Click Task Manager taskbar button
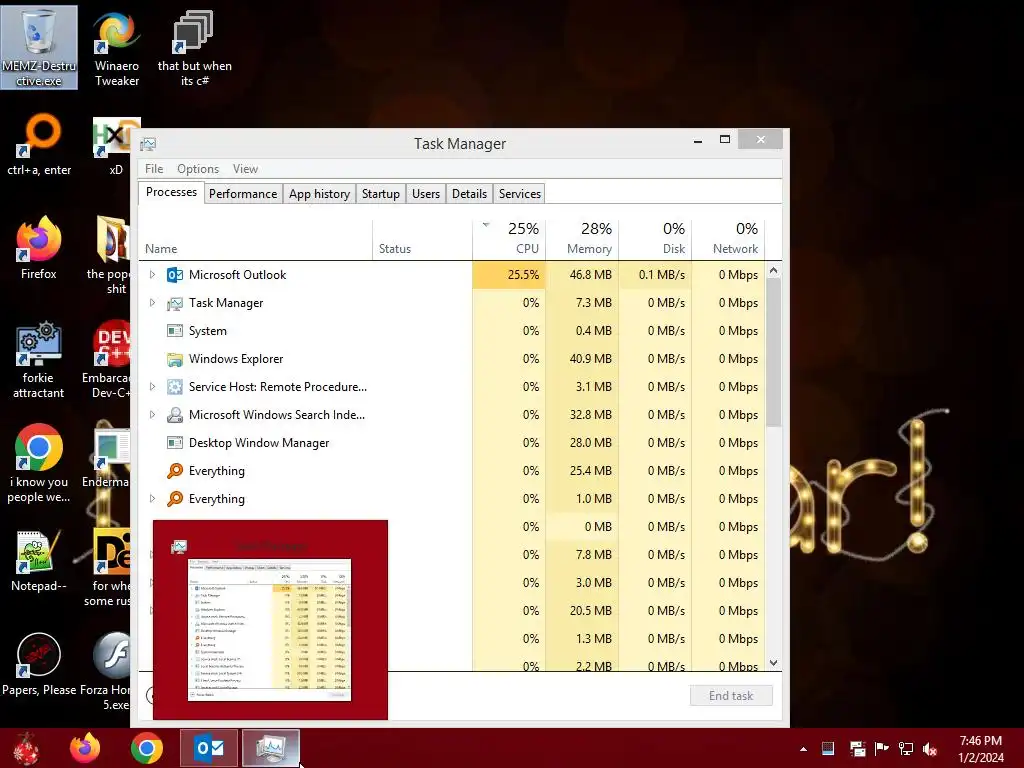Viewport: 1024px width, 768px height. click(x=271, y=748)
